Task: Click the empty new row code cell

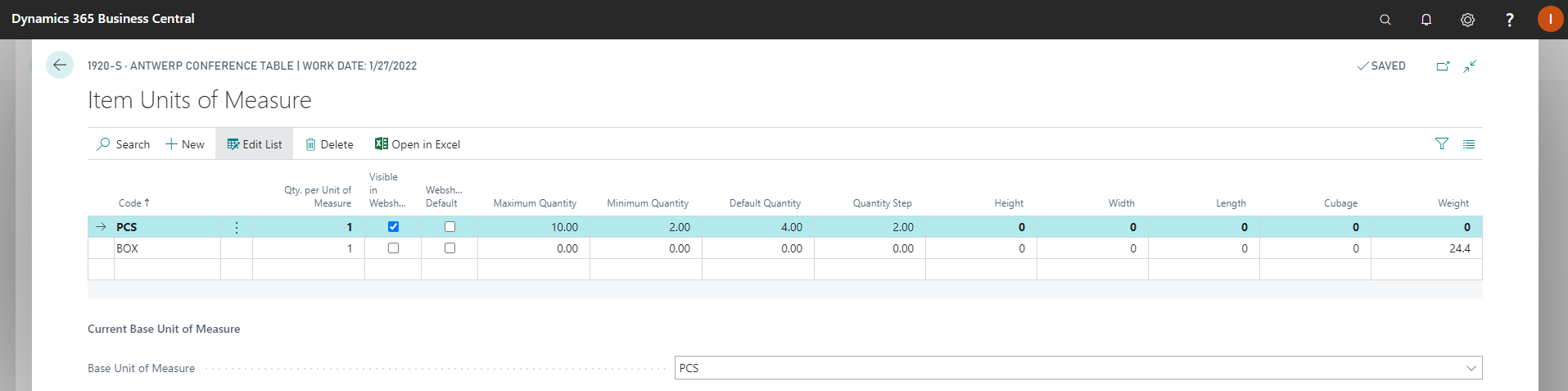Action: [167, 270]
